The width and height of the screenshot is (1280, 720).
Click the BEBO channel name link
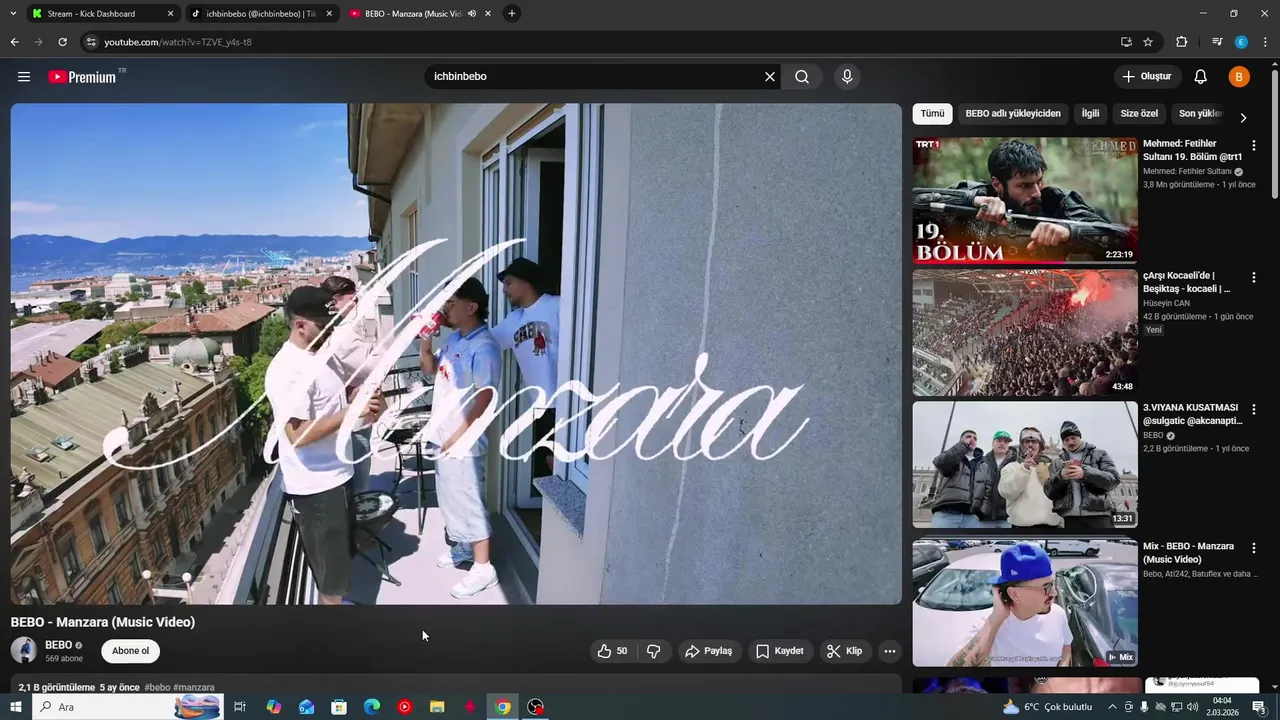[x=58, y=645]
